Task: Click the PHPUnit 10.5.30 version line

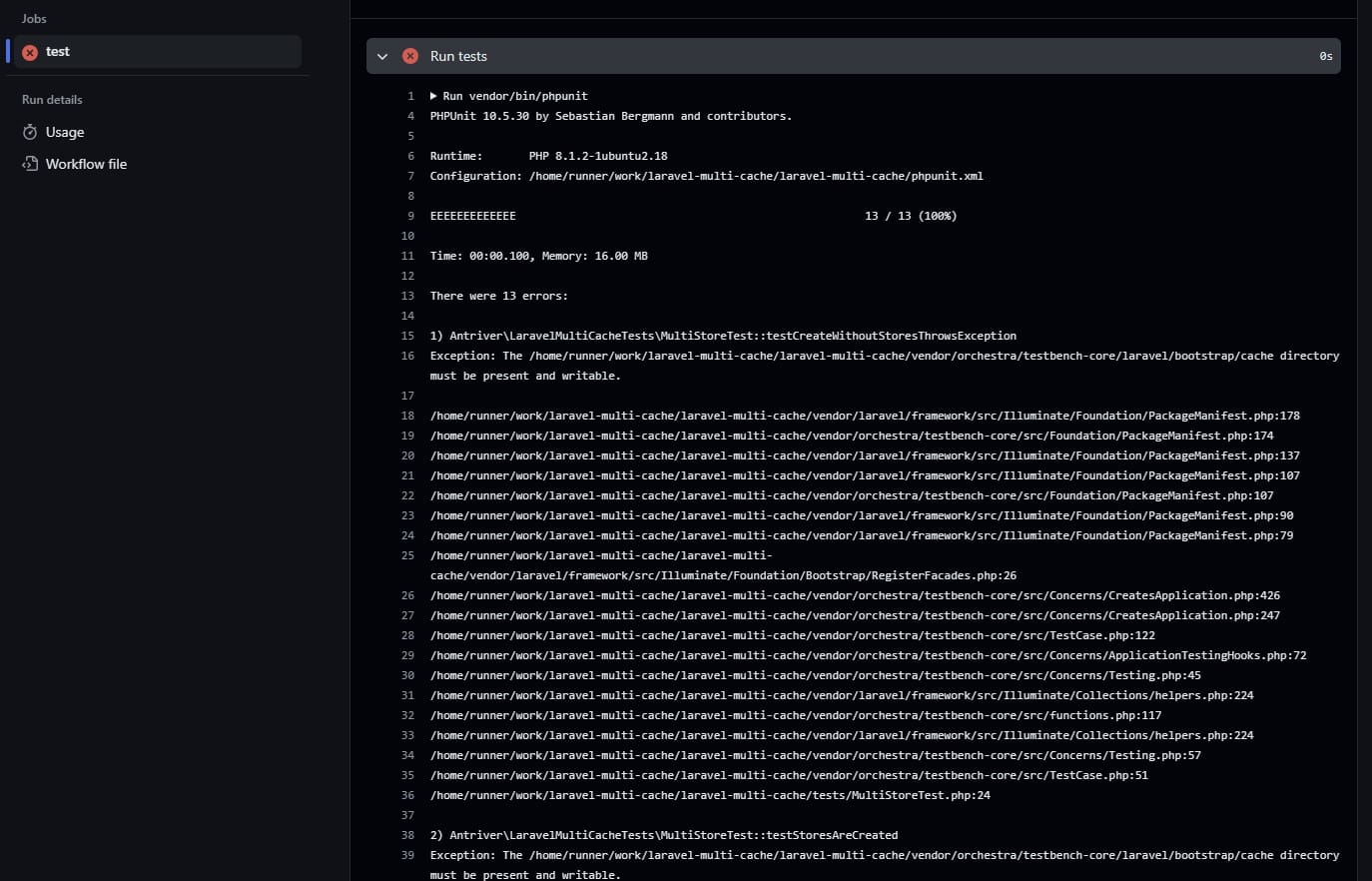Action: 610,116
